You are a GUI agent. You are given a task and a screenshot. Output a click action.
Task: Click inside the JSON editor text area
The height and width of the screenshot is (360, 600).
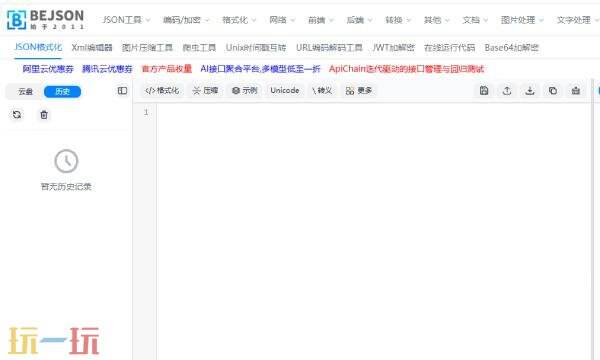click(x=373, y=231)
